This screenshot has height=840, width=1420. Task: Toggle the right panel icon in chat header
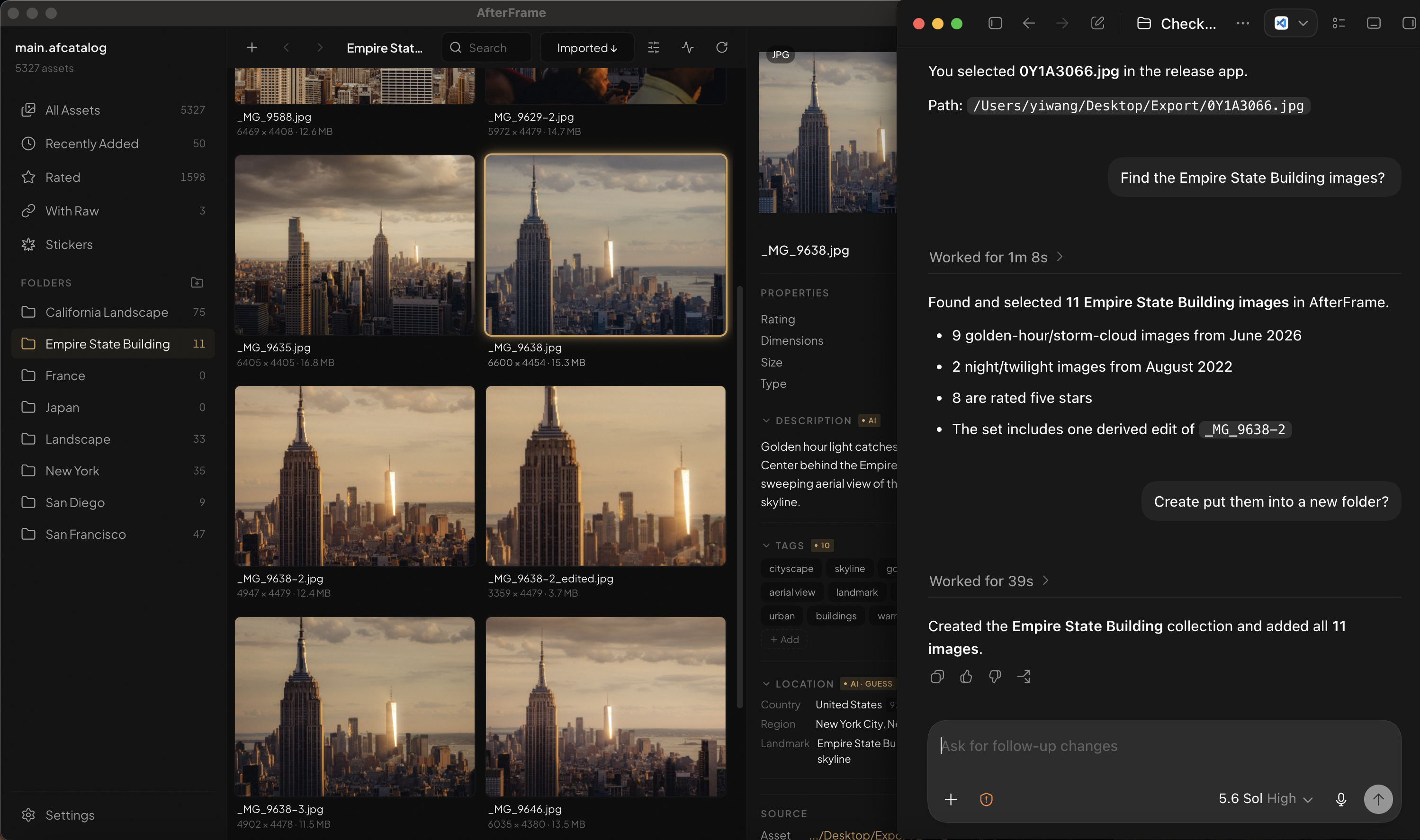coord(1408,23)
